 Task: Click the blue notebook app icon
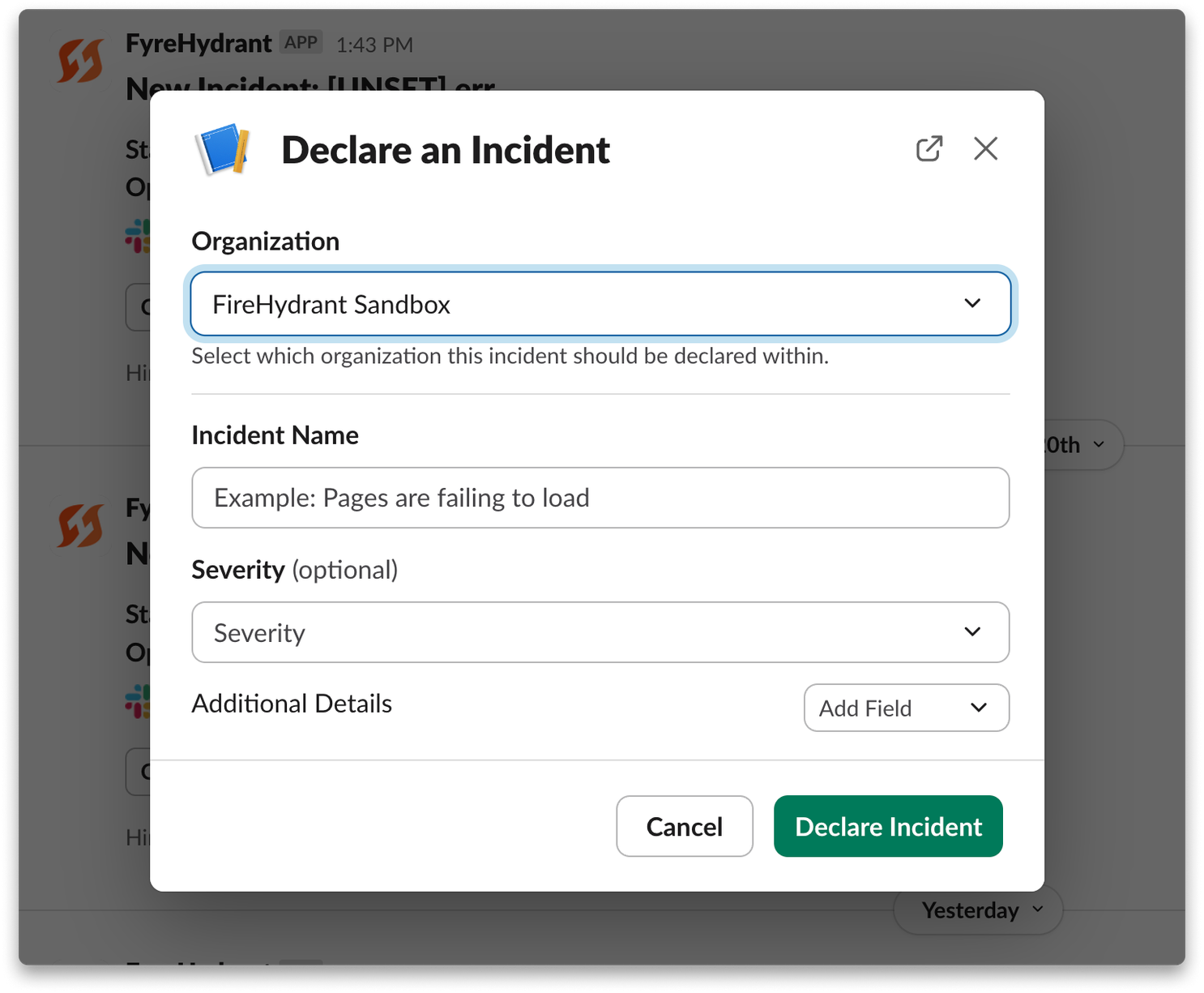222,149
